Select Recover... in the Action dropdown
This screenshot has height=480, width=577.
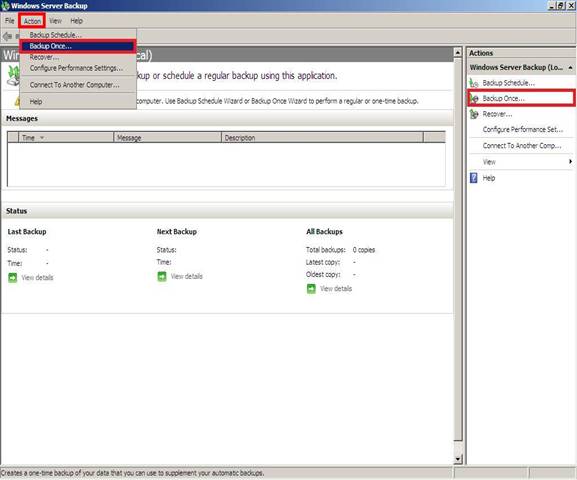pos(78,57)
